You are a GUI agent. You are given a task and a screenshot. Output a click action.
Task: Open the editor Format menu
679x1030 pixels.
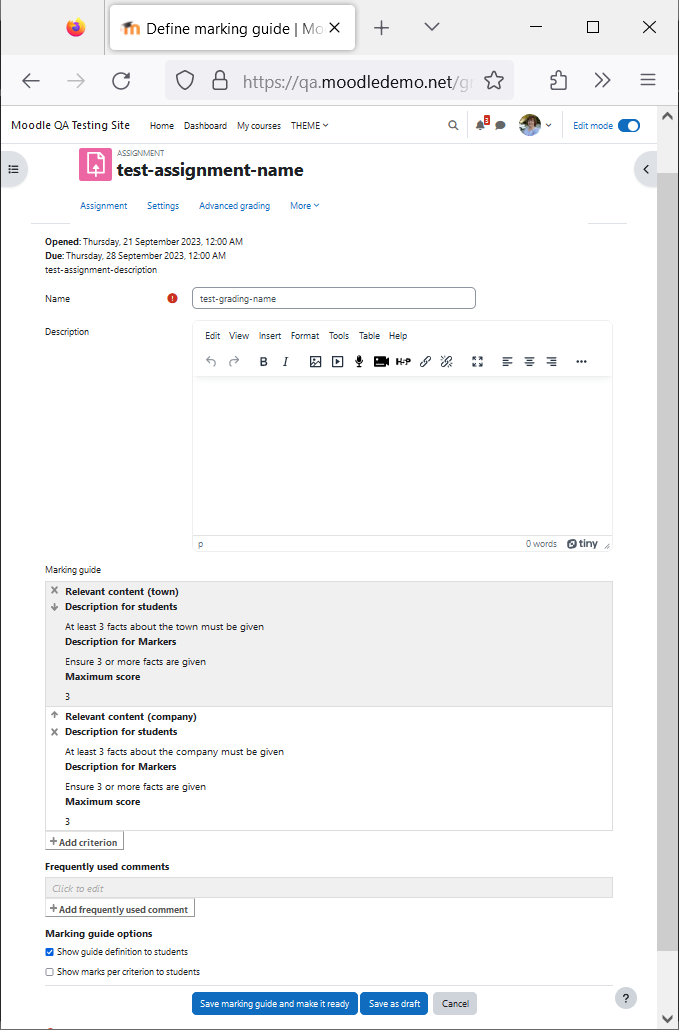click(x=305, y=336)
